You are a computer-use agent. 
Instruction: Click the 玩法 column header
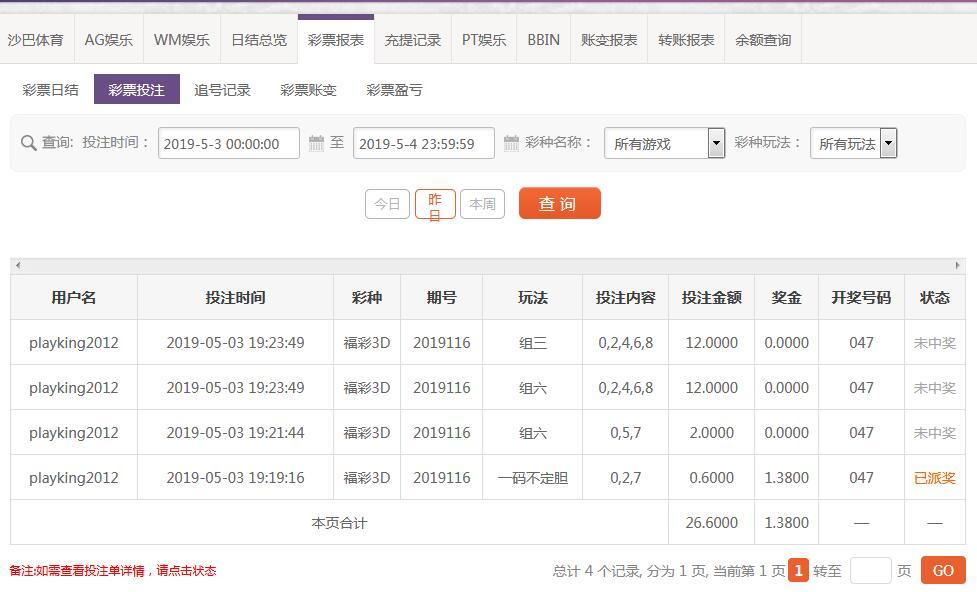(x=532, y=297)
